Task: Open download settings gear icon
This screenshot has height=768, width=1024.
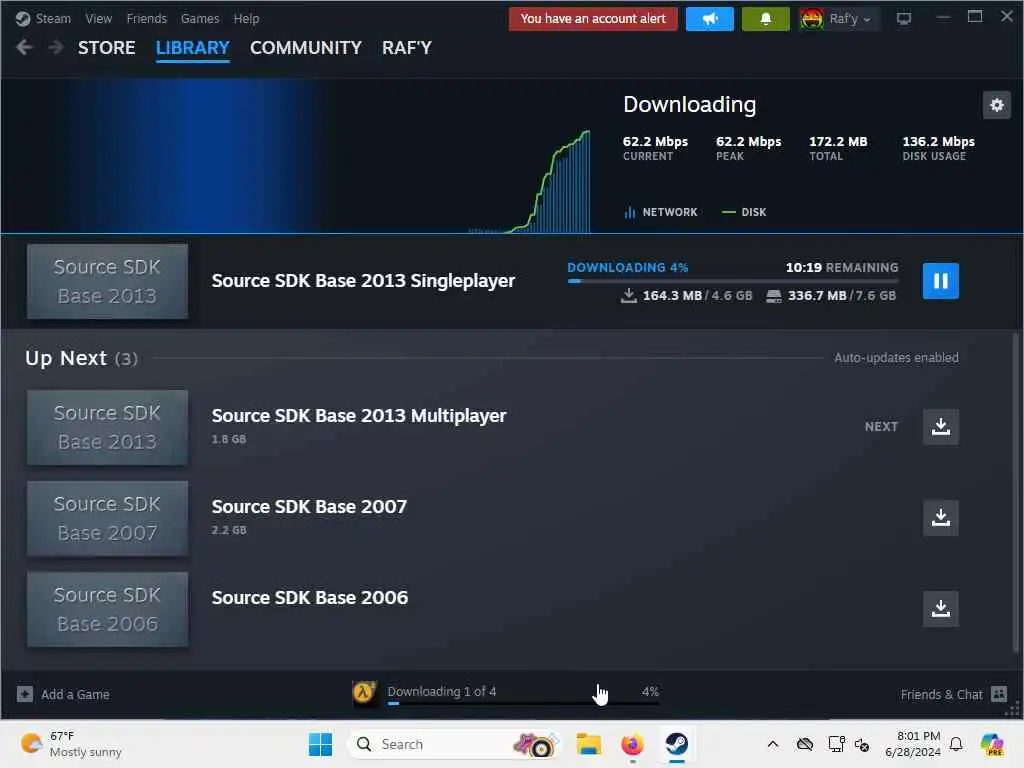Action: (997, 105)
